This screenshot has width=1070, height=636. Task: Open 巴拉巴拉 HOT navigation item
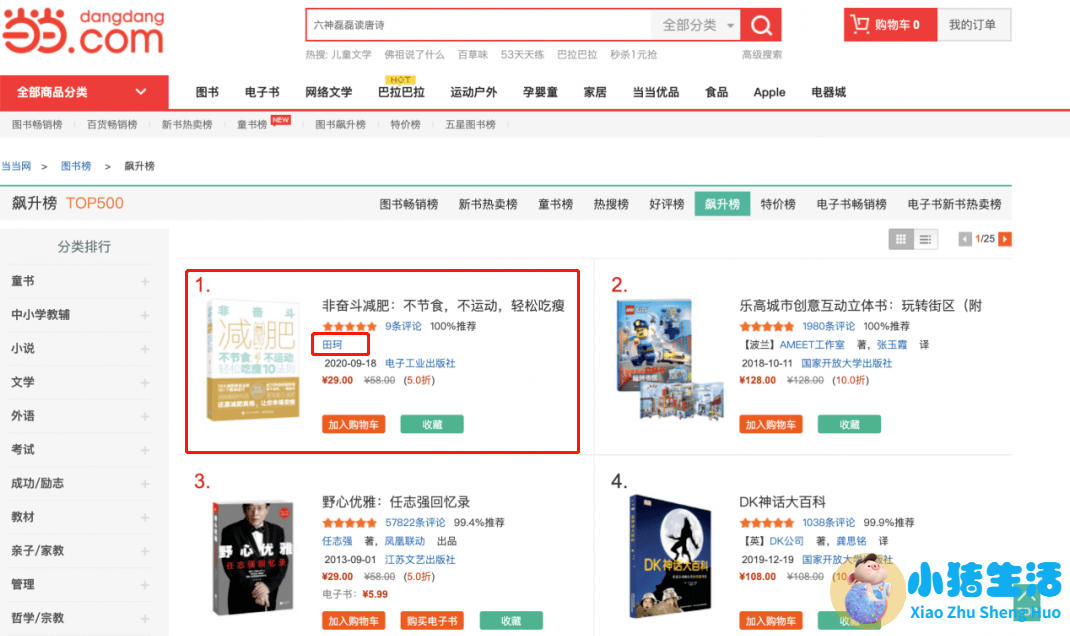[401, 92]
